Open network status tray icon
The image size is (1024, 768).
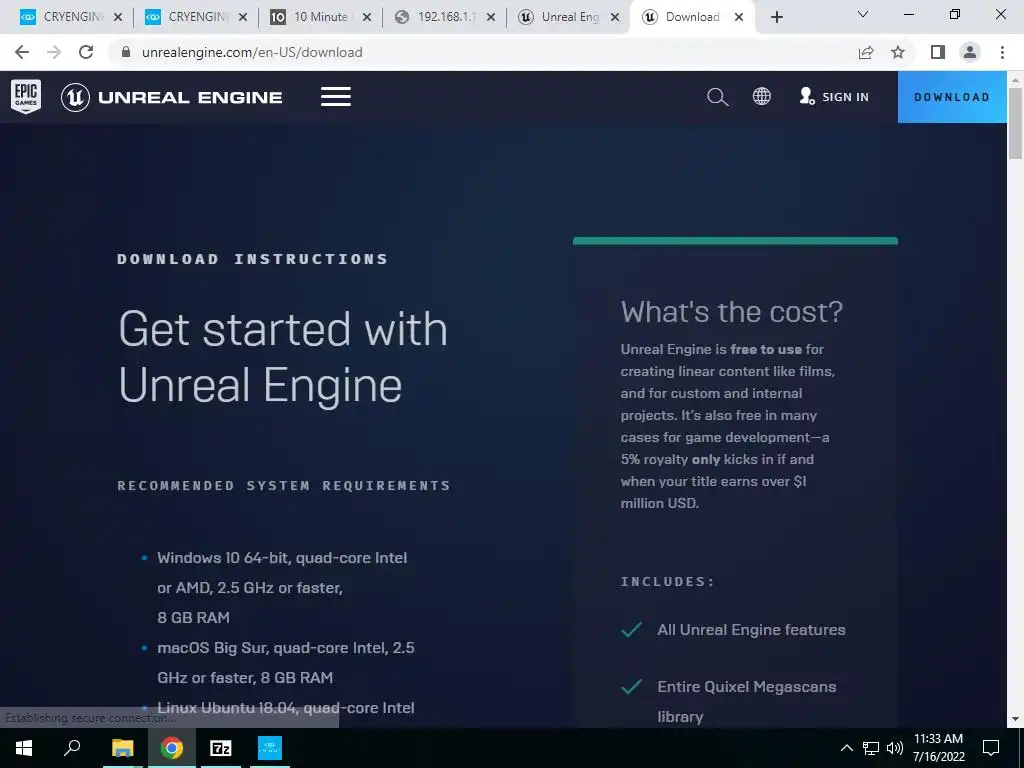pos(871,748)
